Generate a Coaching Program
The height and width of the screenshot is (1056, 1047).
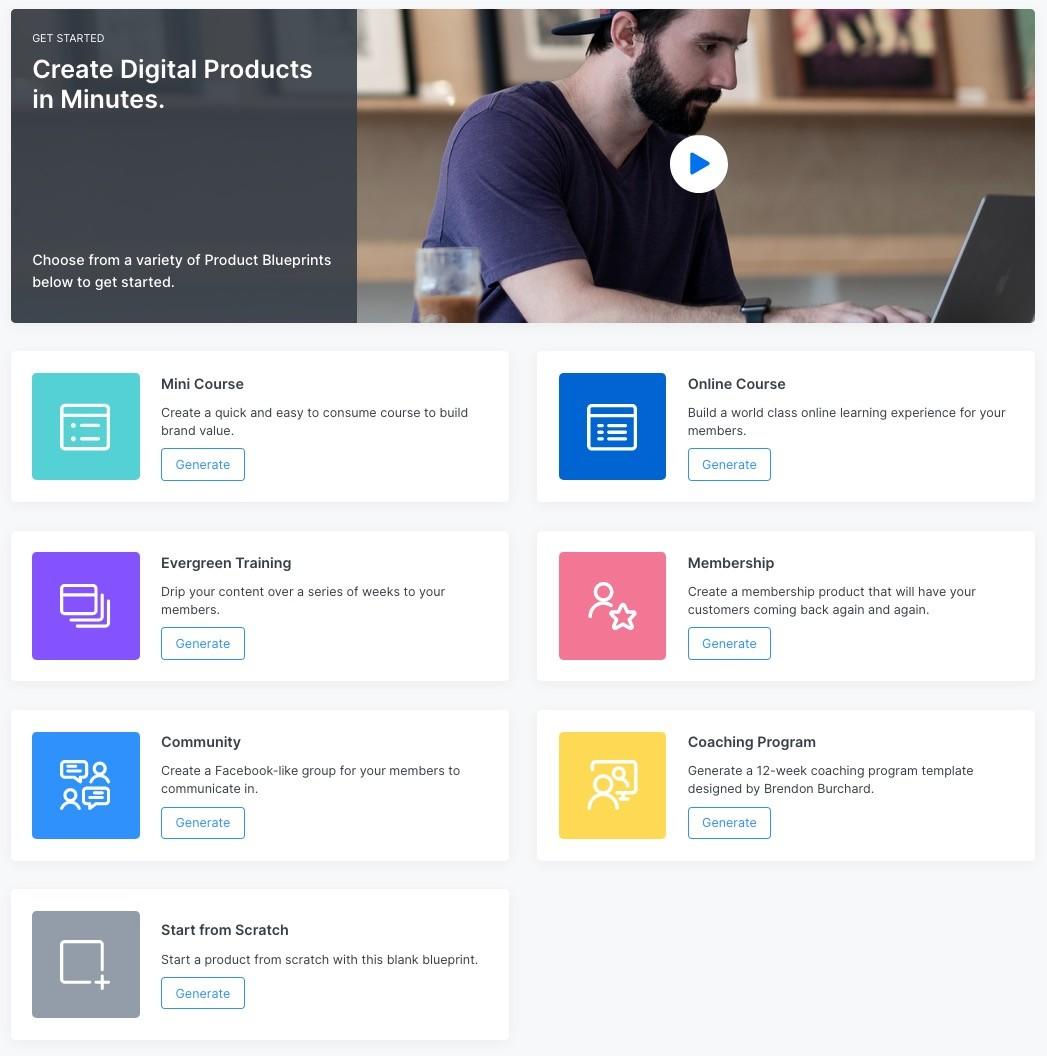729,823
